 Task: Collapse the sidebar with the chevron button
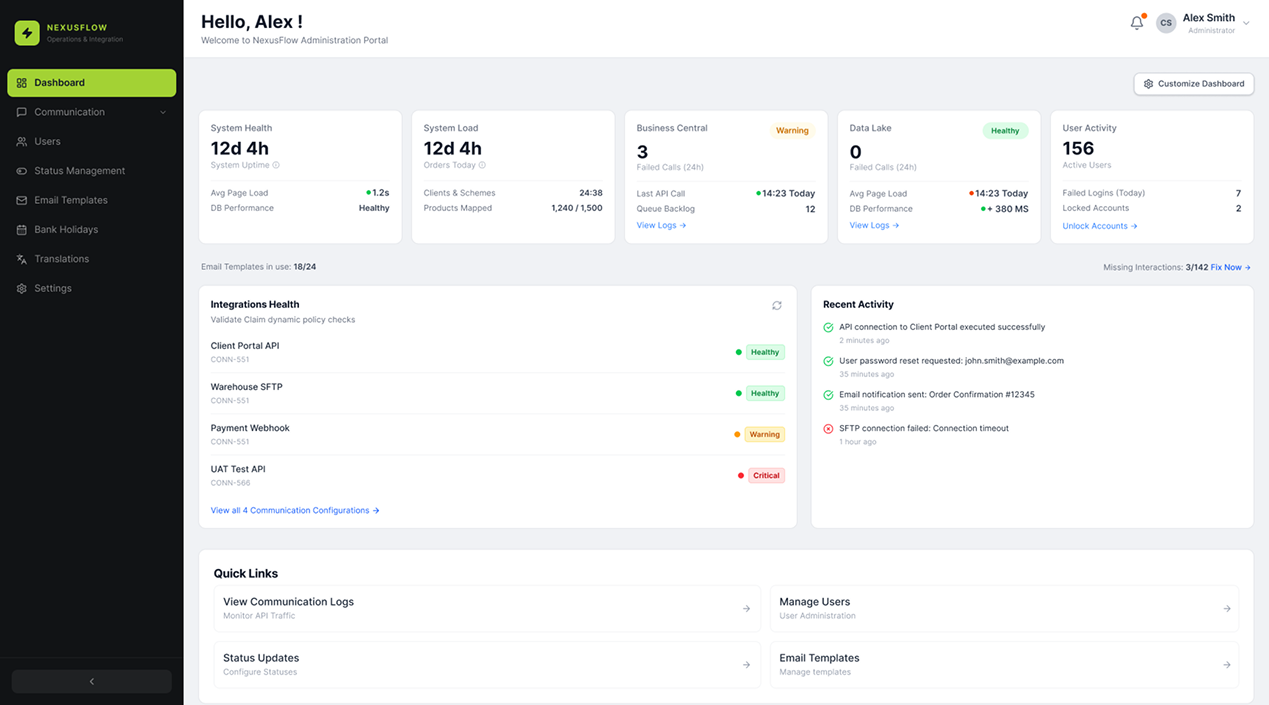92,681
